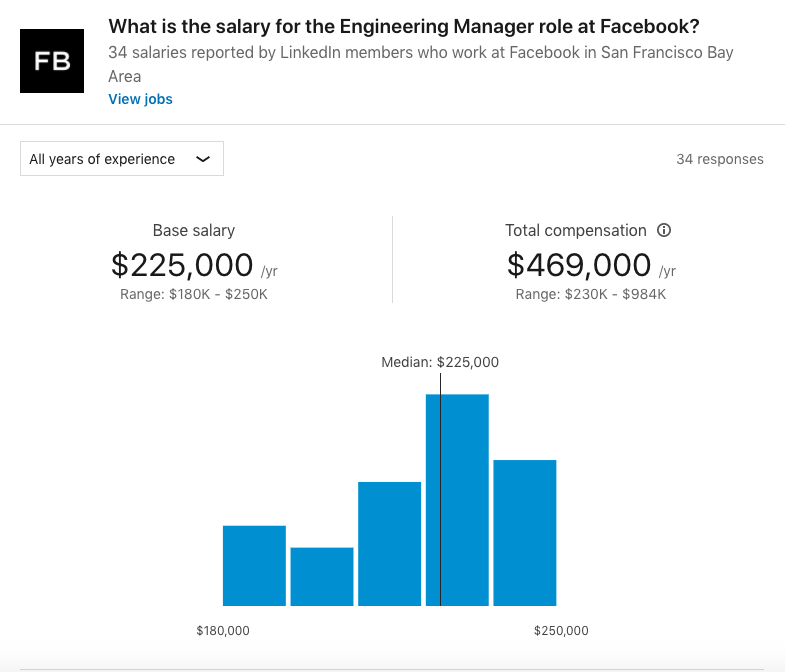Click the $250,000 axis label
785x672 pixels.
coord(561,630)
